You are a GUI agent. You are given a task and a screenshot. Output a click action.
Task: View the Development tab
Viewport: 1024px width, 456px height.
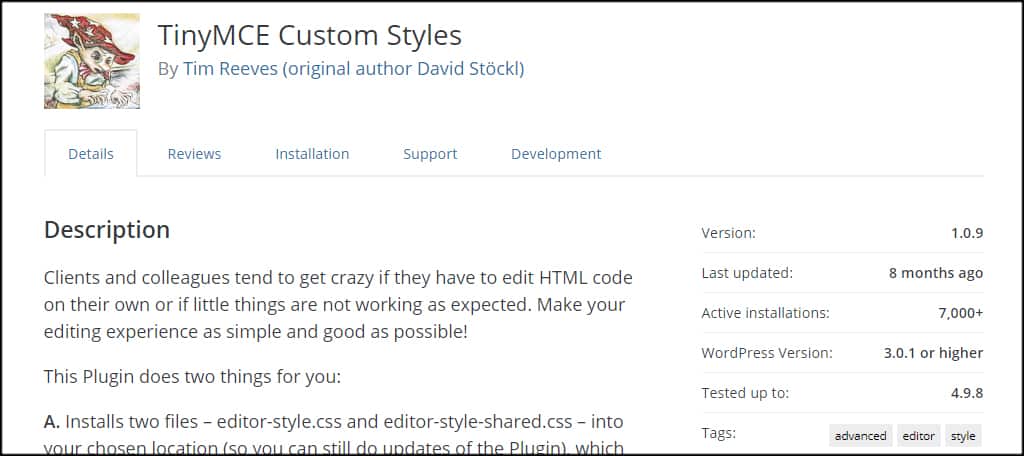click(x=556, y=154)
